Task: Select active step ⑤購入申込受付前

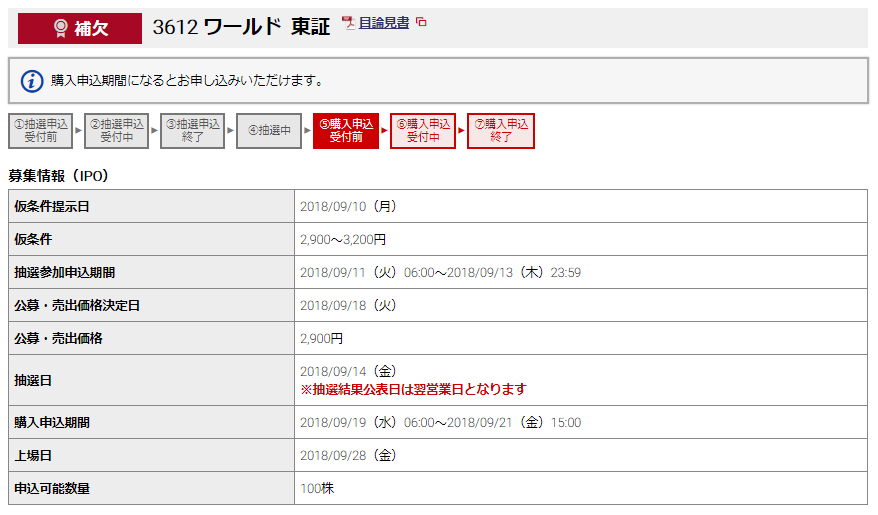Action: (x=346, y=131)
